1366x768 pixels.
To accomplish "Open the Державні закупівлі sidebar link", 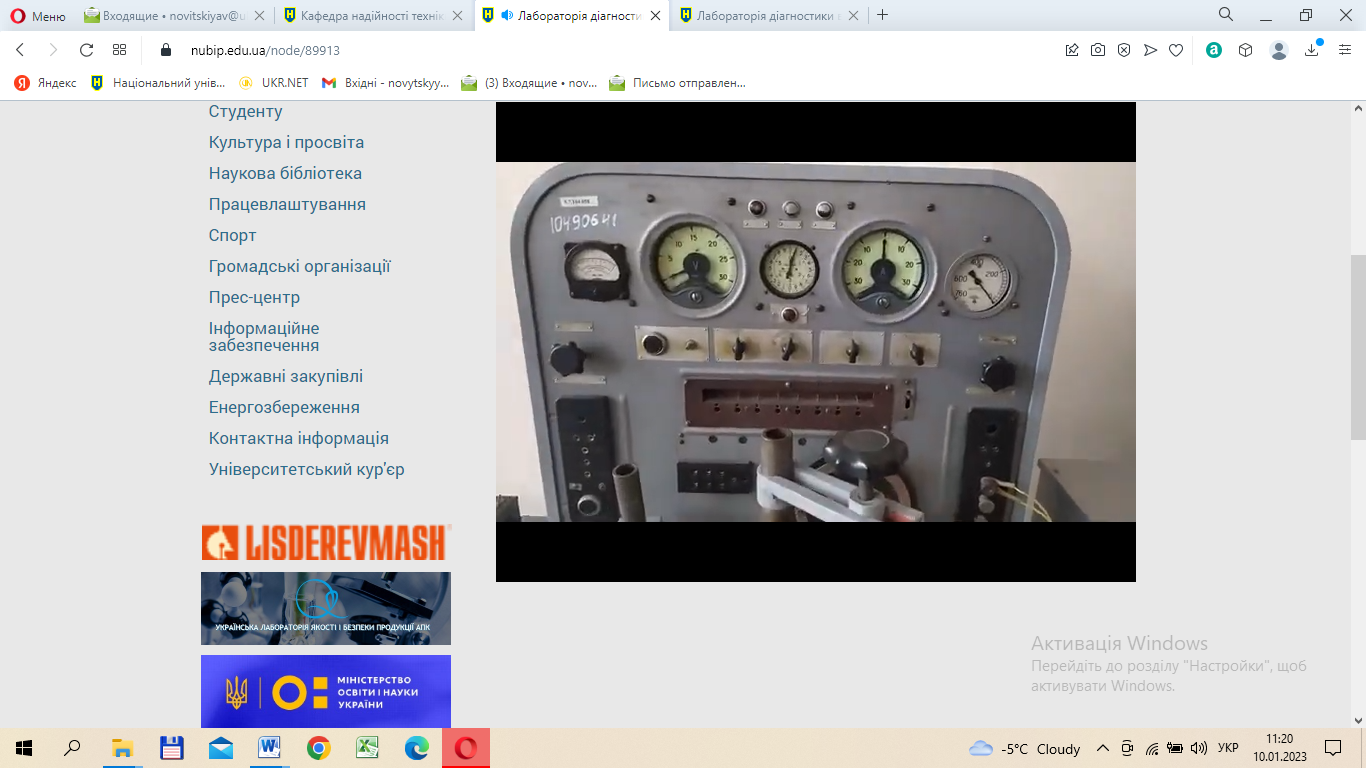I will point(286,377).
